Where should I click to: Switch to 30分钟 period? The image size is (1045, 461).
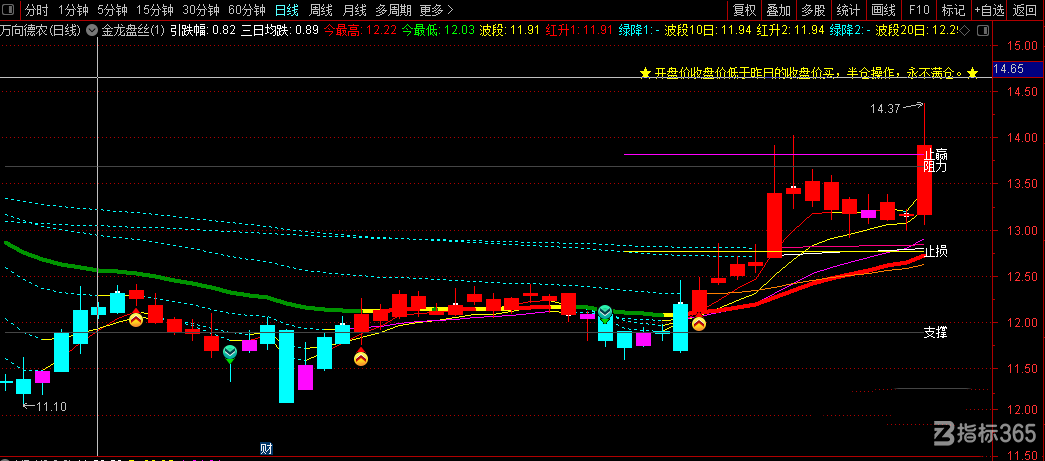(x=201, y=10)
